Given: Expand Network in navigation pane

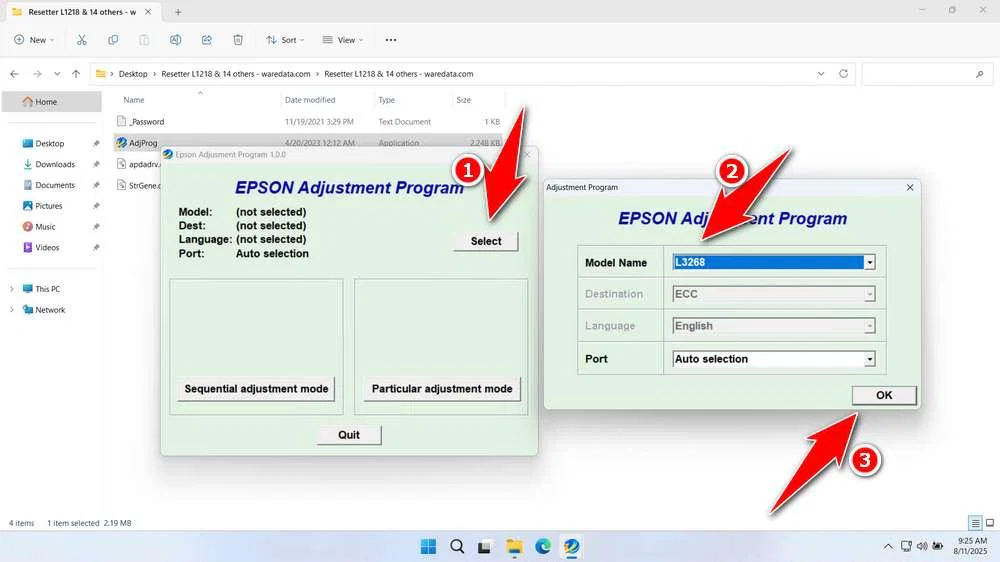Looking at the screenshot, I should click(x=11, y=310).
